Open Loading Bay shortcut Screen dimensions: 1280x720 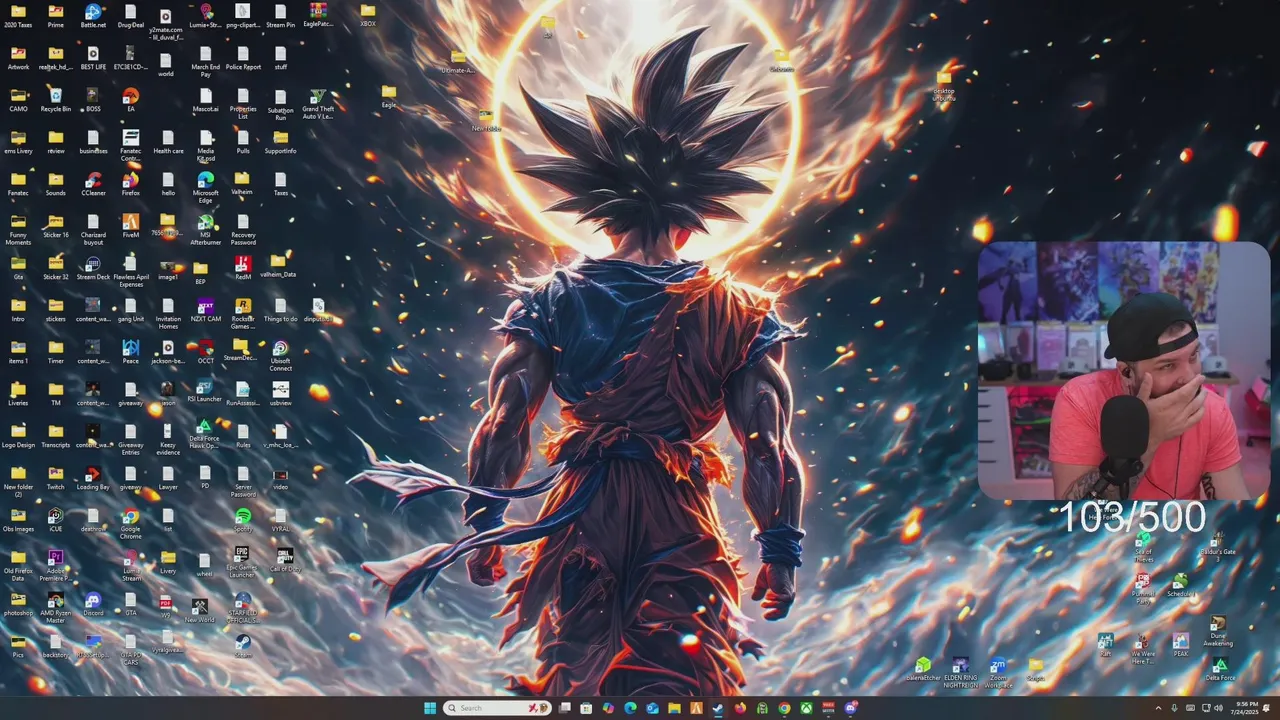(93, 478)
